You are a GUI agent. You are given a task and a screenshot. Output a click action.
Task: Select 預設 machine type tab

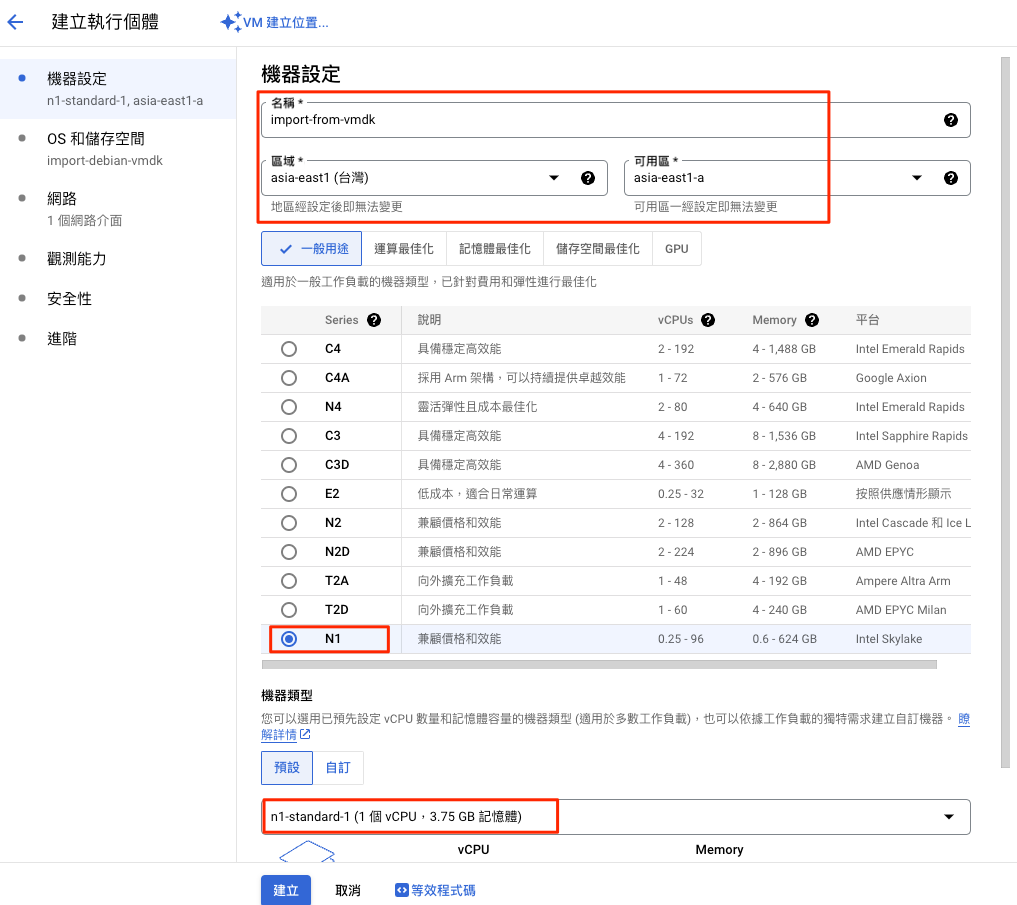287,767
